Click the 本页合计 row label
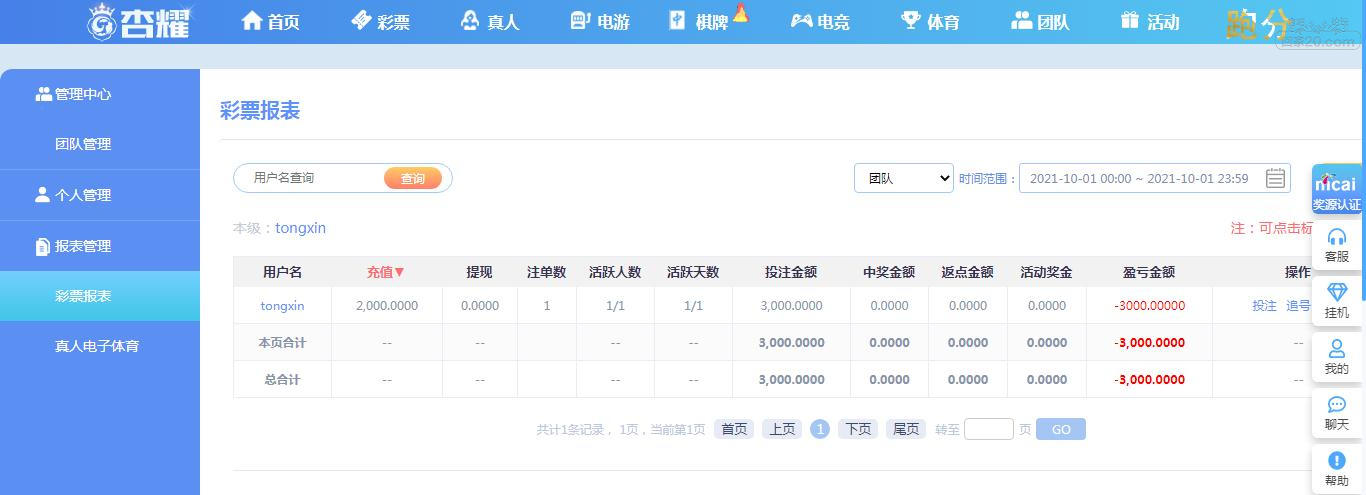1366x495 pixels. click(x=282, y=343)
